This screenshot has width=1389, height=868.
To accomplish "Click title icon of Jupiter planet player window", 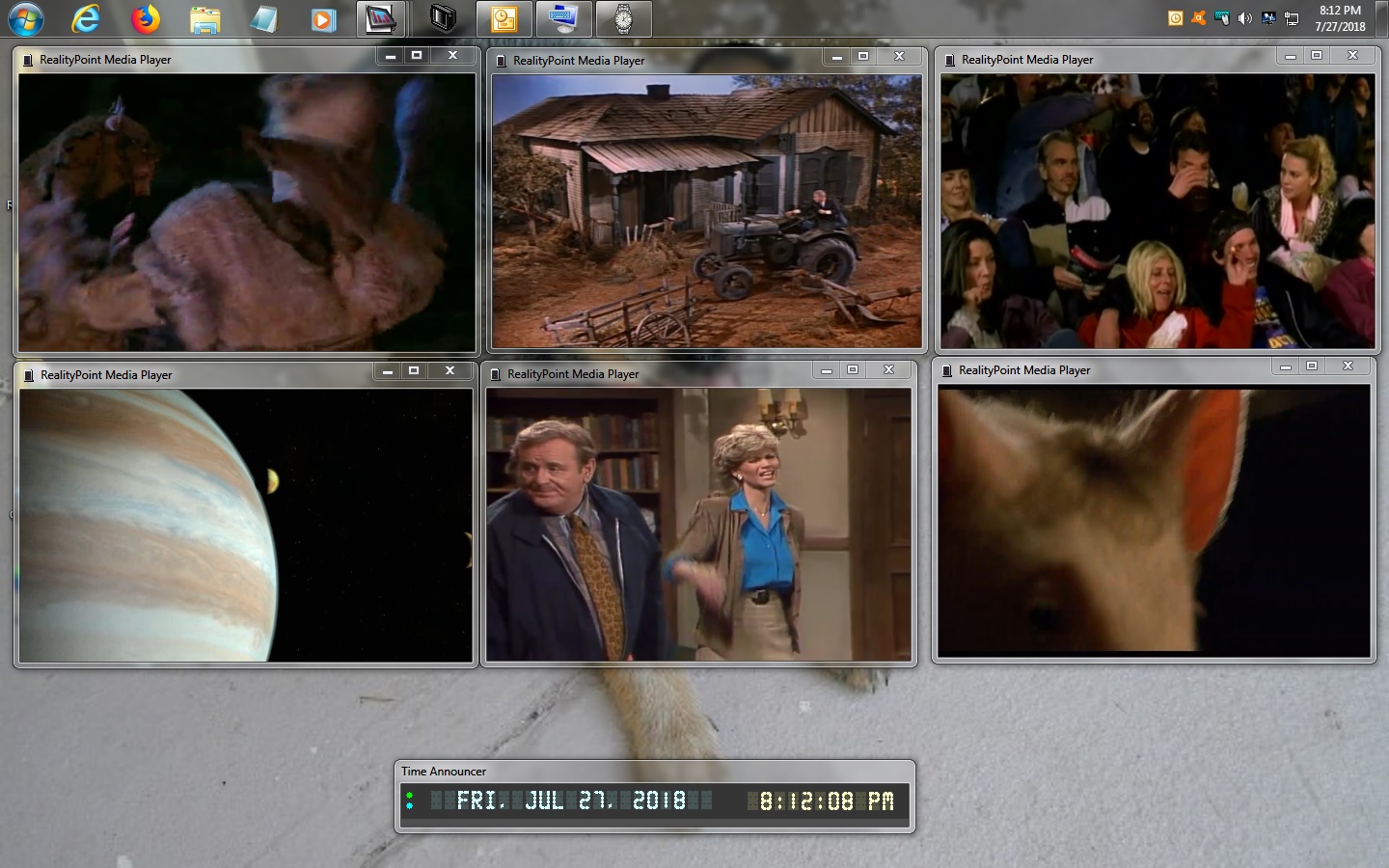I will [x=28, y=375].
